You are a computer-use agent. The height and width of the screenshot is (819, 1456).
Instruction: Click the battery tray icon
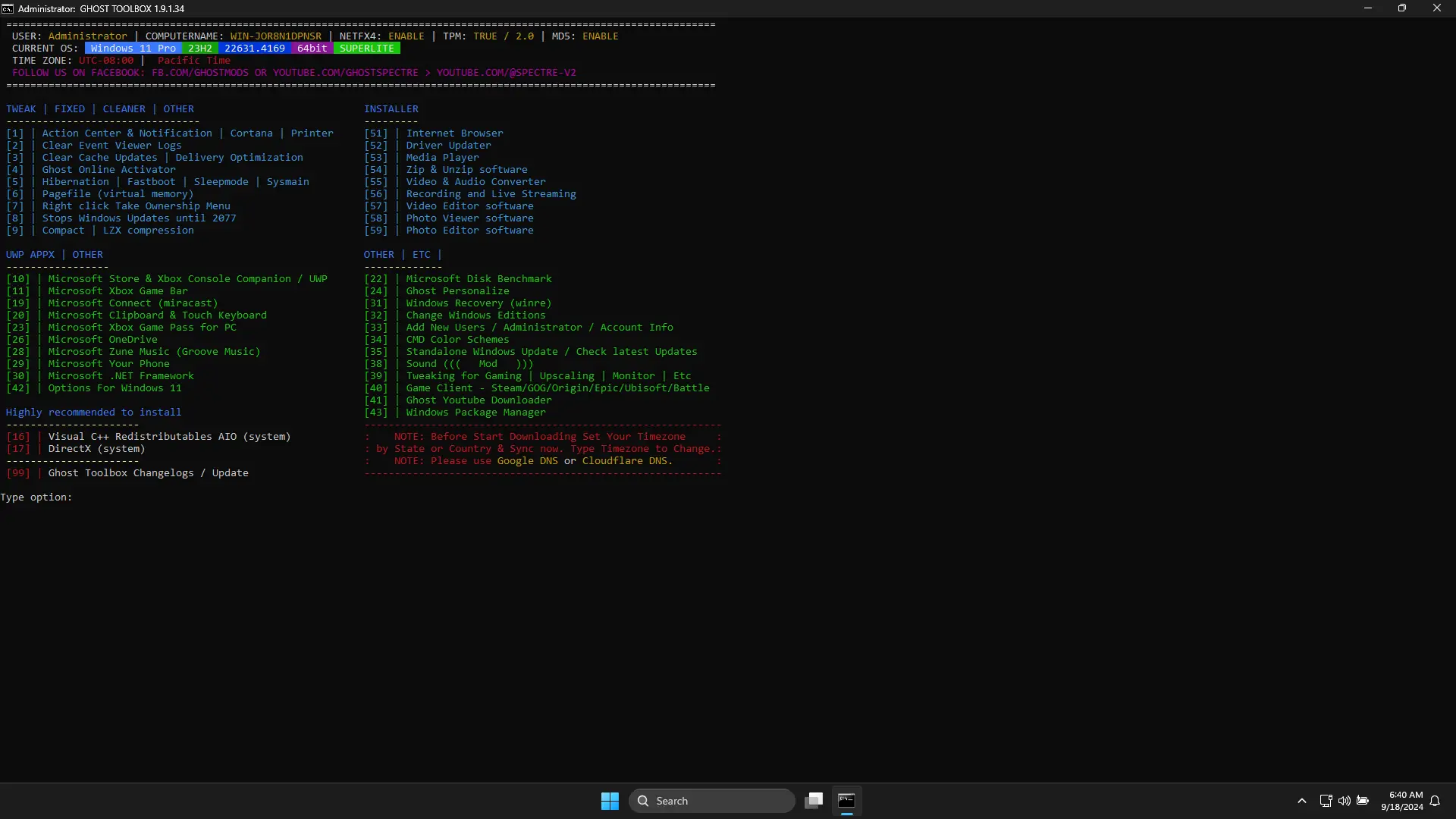coord(1363,801)
